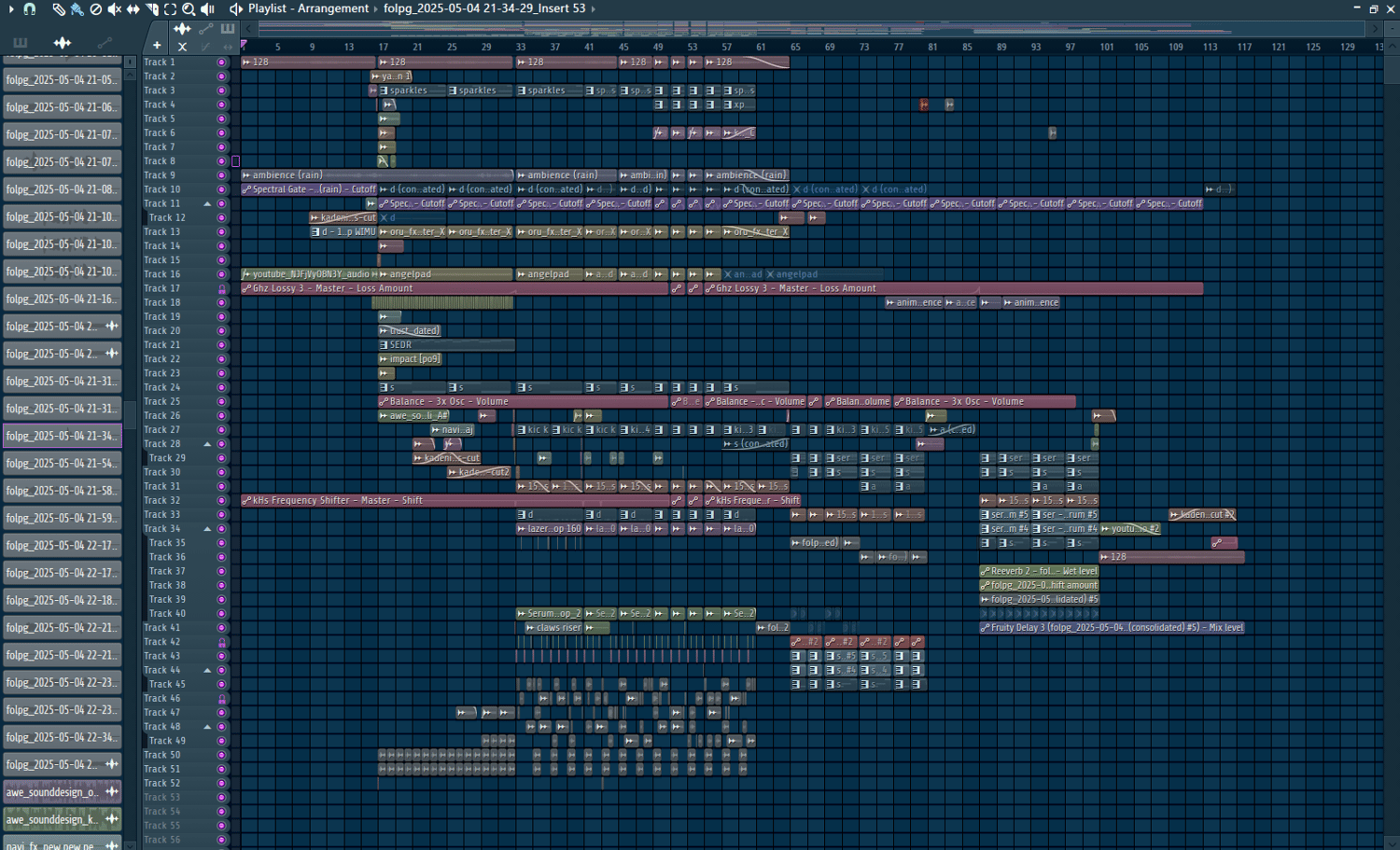Select the Slip edit tool
Image resolution: width=1400 pixels, height=850 pixels.
click(x=133, y=8)
